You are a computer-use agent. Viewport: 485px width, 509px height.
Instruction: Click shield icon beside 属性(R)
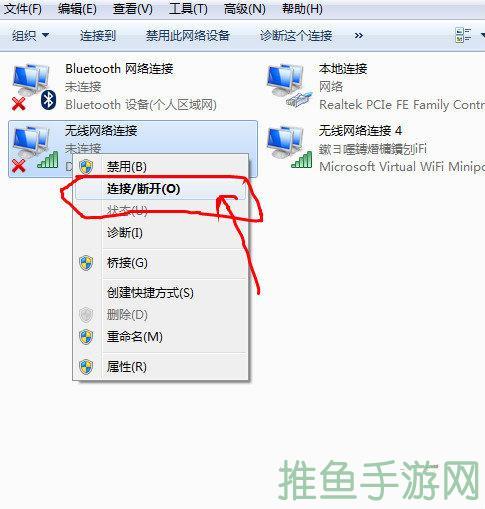(x=86, y=367)
